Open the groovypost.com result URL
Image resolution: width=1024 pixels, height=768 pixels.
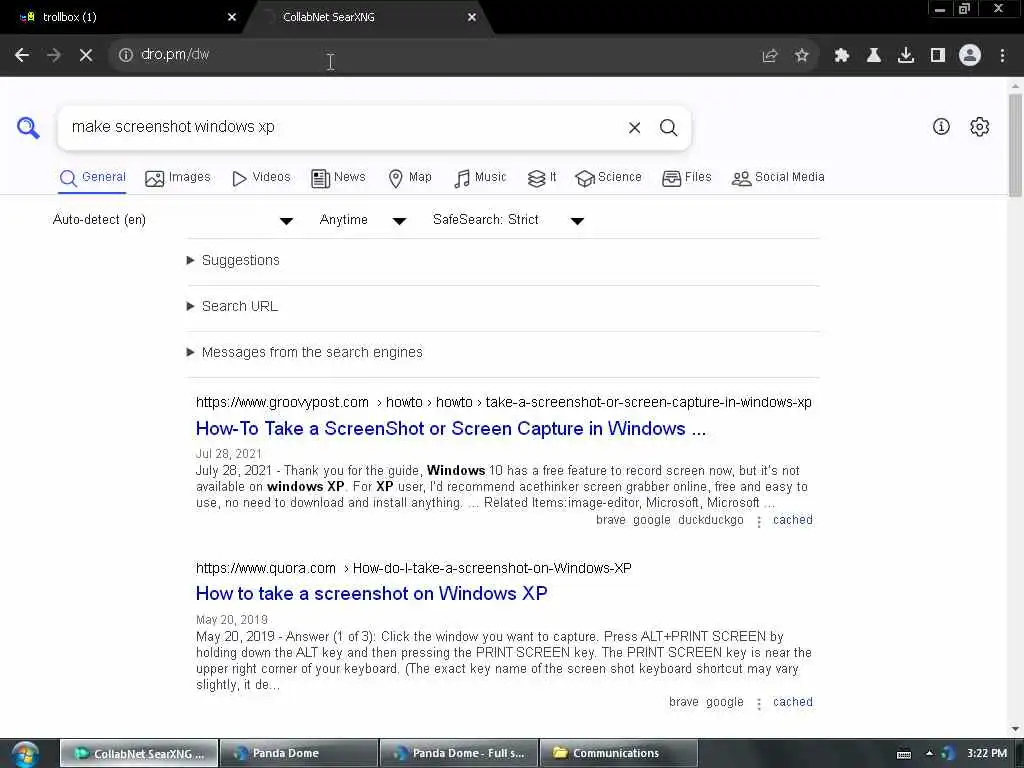click(x=504, y=402)
